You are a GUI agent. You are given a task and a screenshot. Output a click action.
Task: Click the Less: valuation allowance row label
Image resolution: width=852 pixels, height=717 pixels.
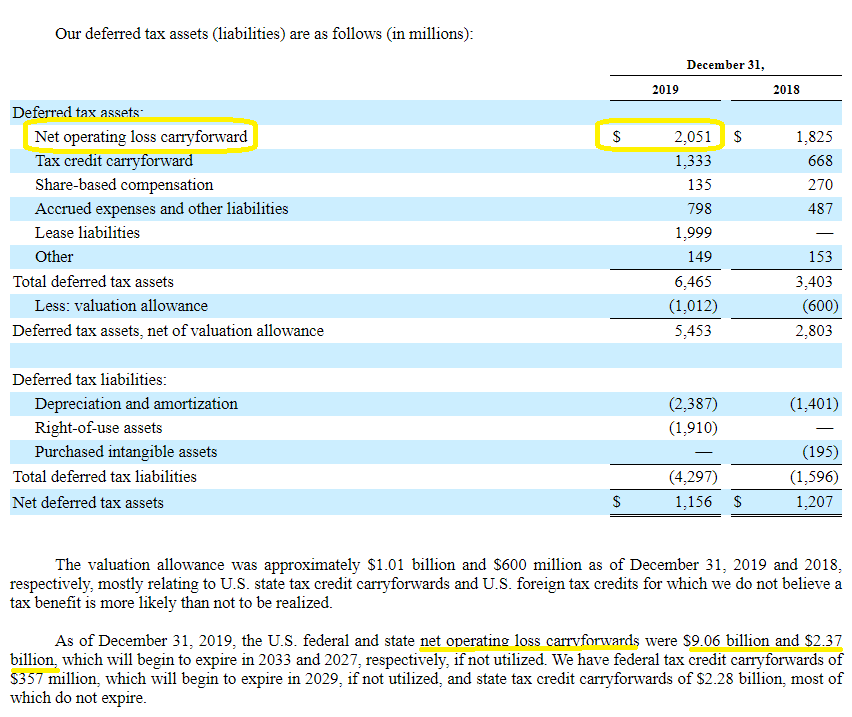click(x=121, y=306)
